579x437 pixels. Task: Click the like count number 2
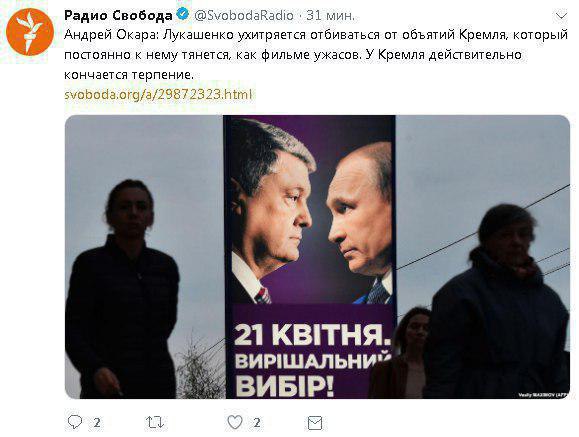click(257, 422)
